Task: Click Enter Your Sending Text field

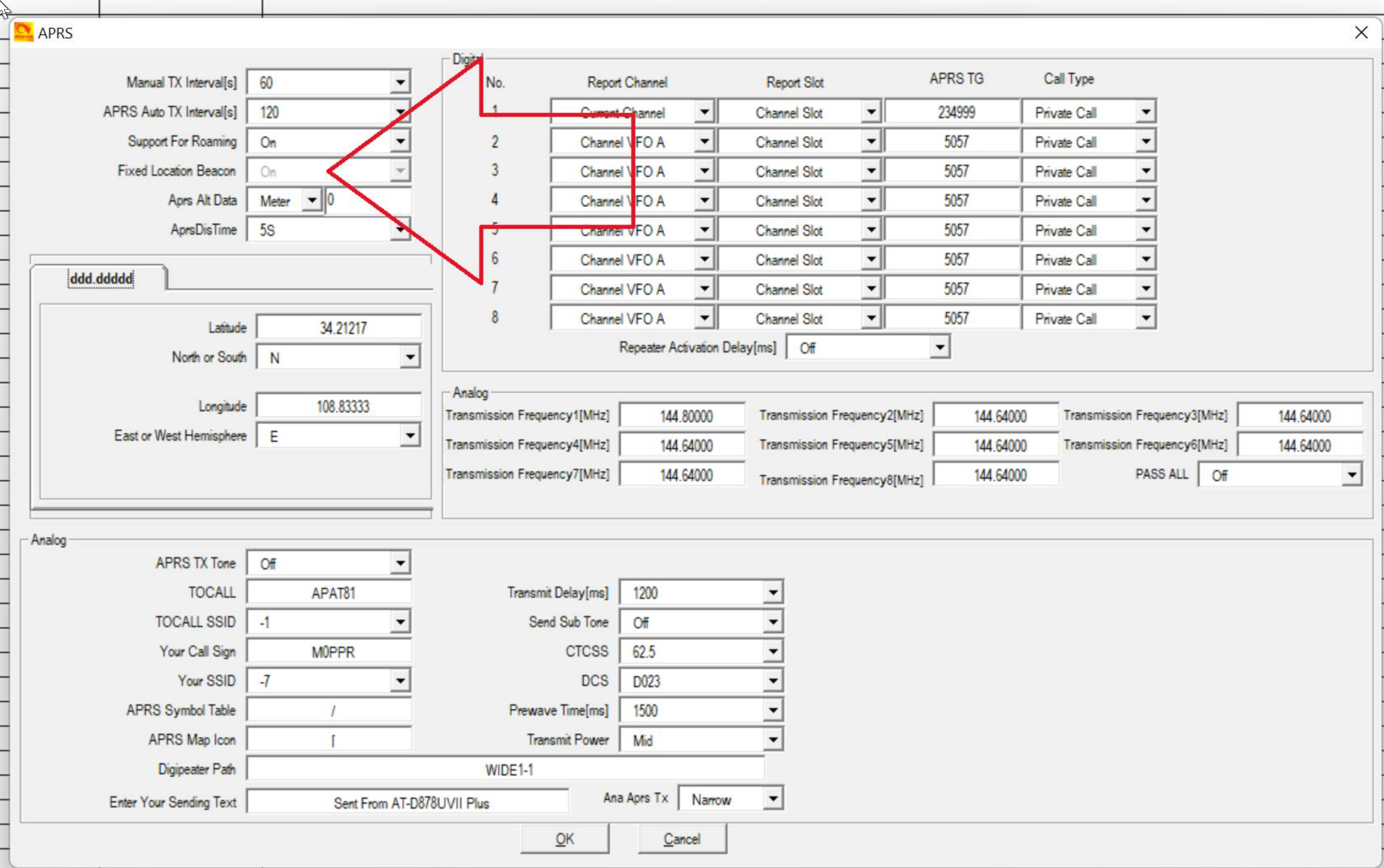Action: point(408,802)
